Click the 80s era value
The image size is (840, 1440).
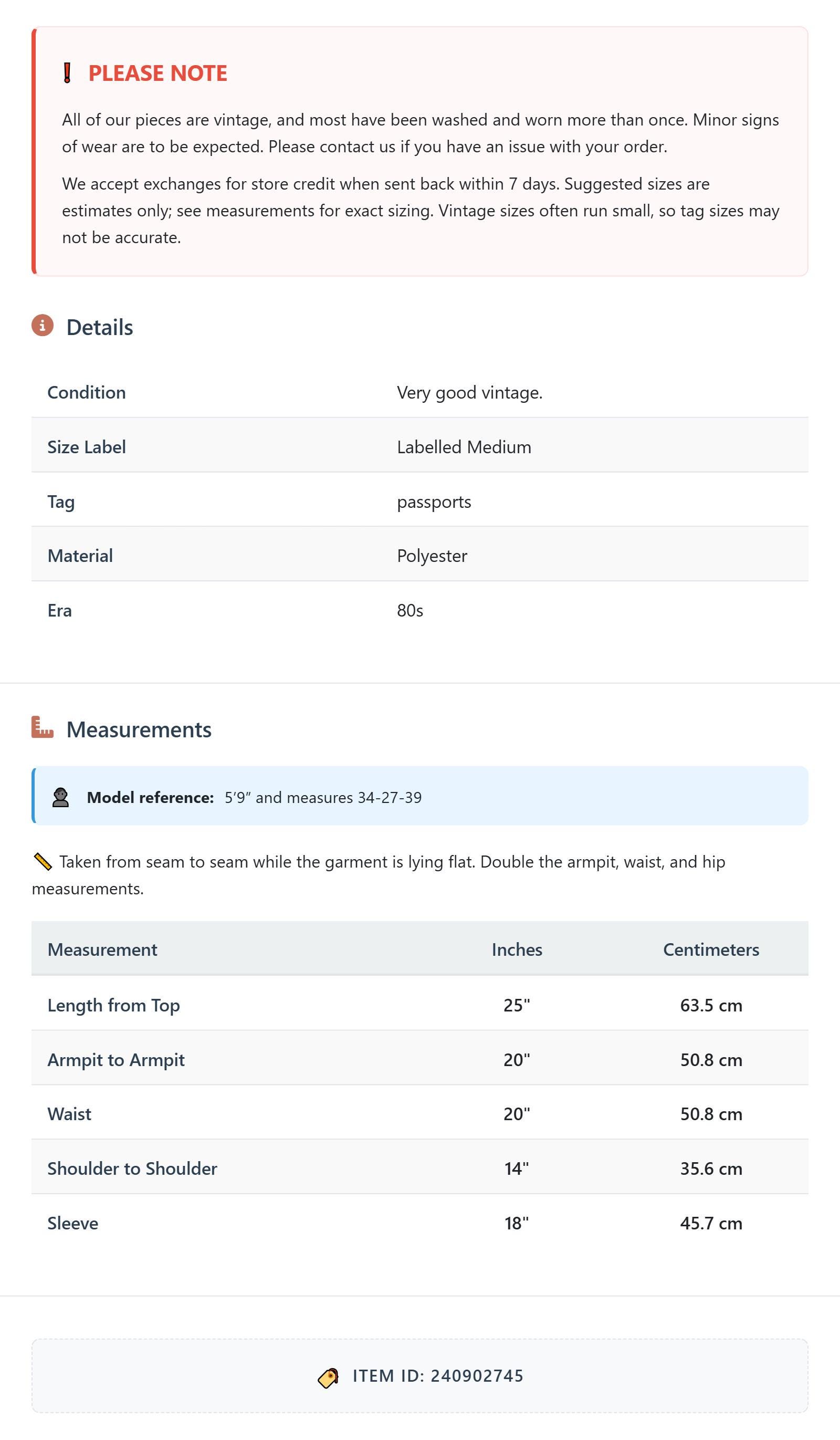tap(410, 610)
